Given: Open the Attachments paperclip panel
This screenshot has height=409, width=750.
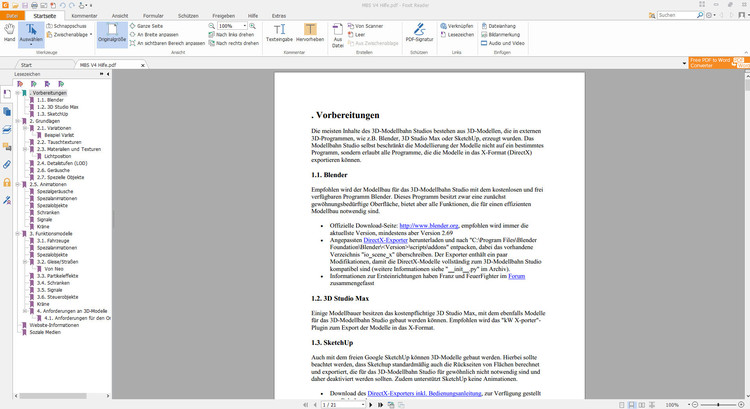Looking at the screenshot, I should (x=7, y=165).
